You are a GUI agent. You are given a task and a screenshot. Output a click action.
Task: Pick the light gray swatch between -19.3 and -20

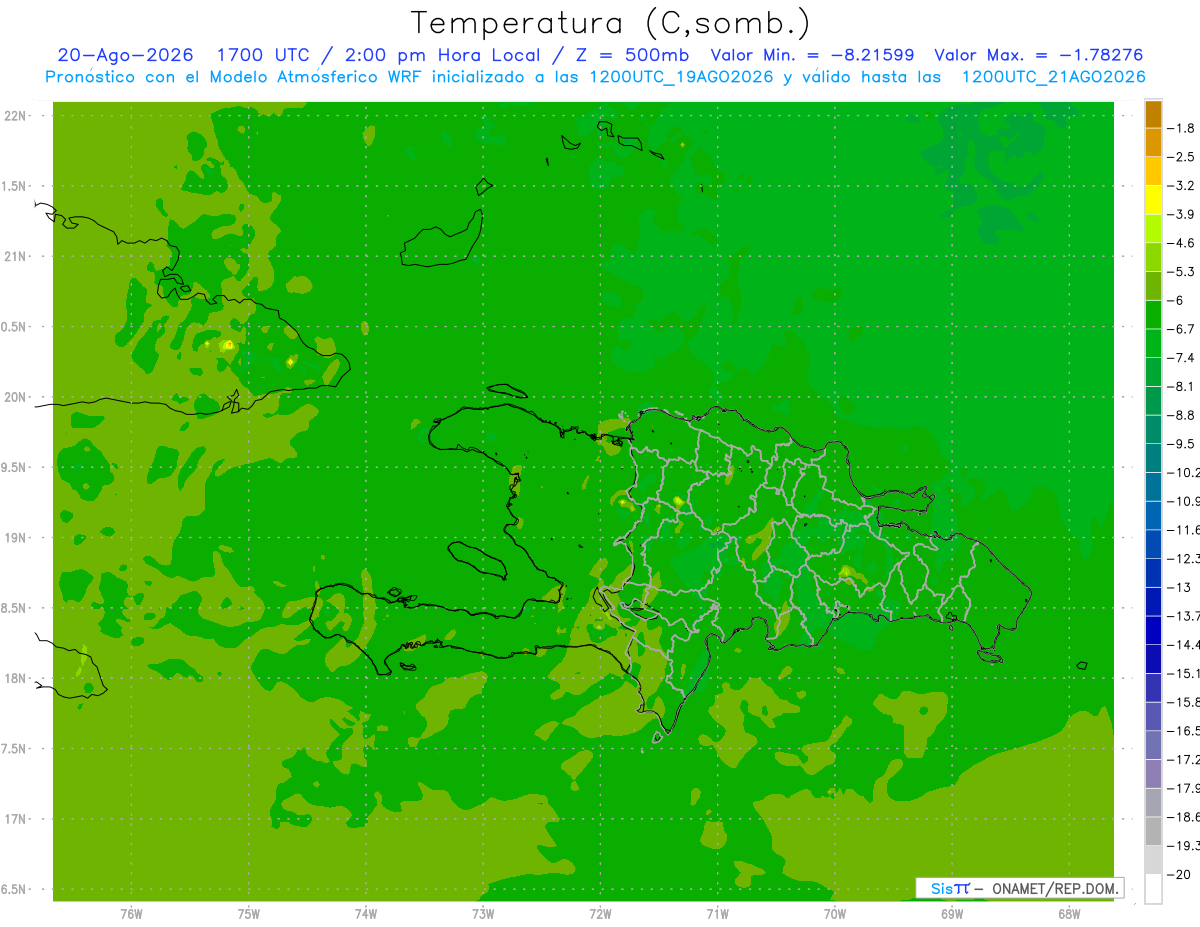pos(1153,860)
